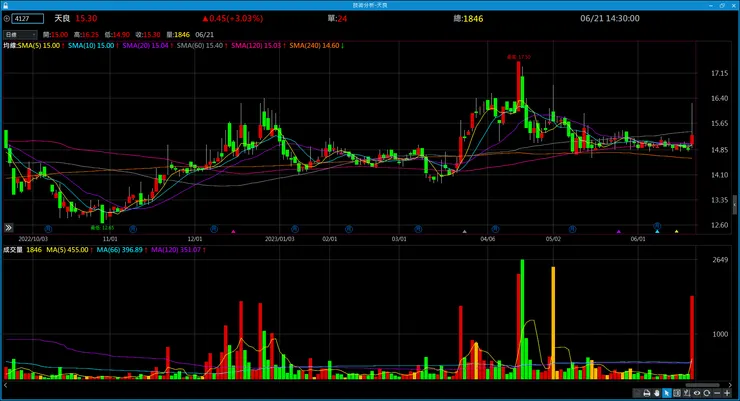Click the monthly marker circle near 2022/10/03
740x401 pixels.
click(x=48, y=229)
